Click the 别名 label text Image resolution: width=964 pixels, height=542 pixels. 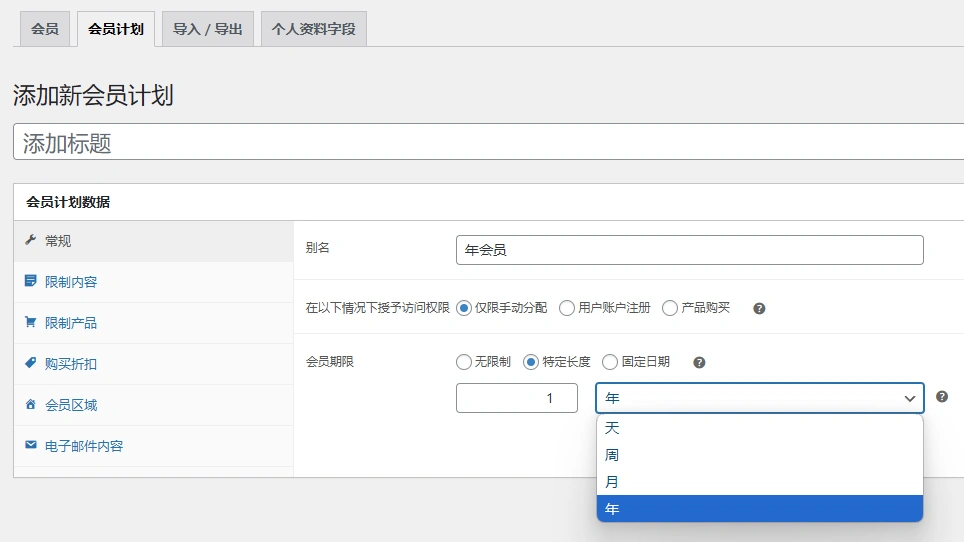click(318, 248)
